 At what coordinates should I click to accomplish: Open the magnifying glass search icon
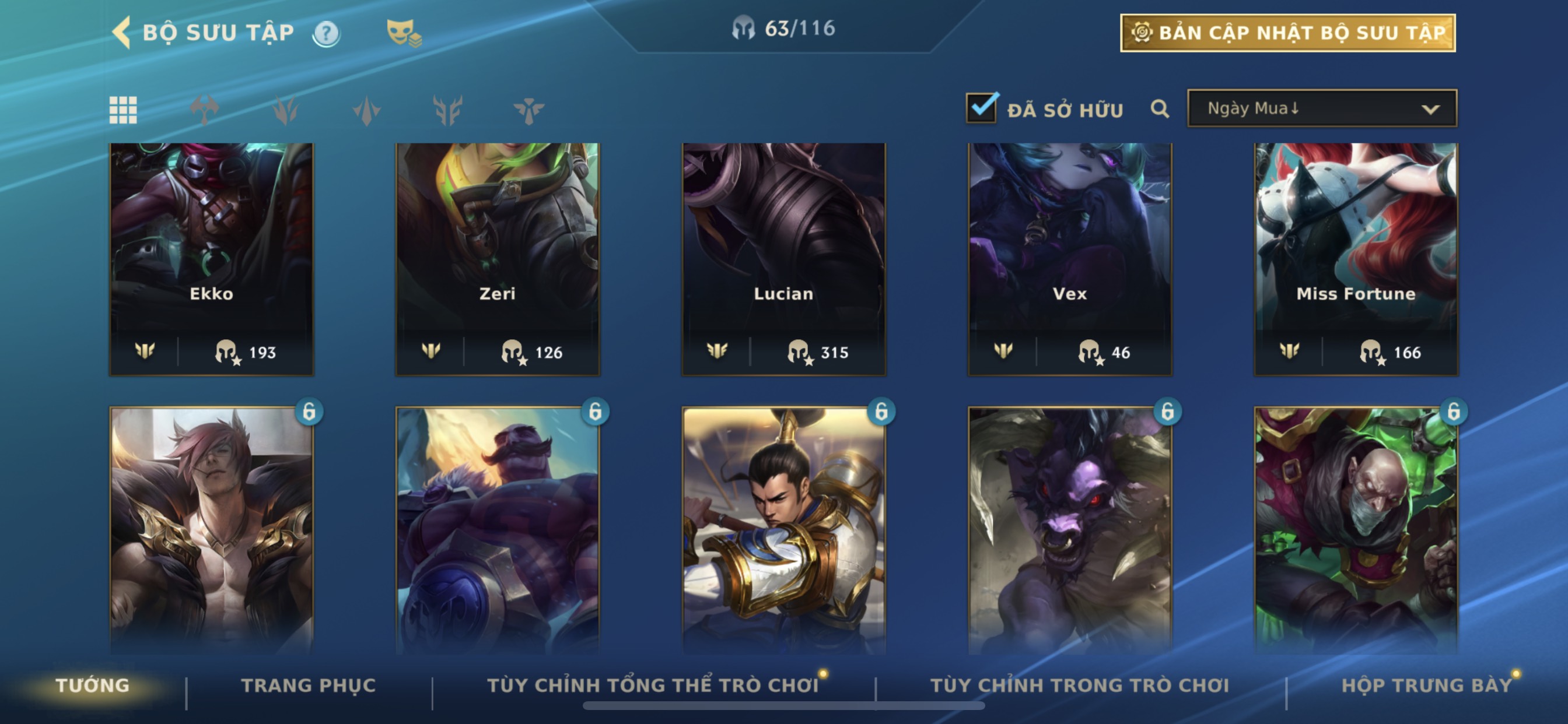click(1160, 110)
